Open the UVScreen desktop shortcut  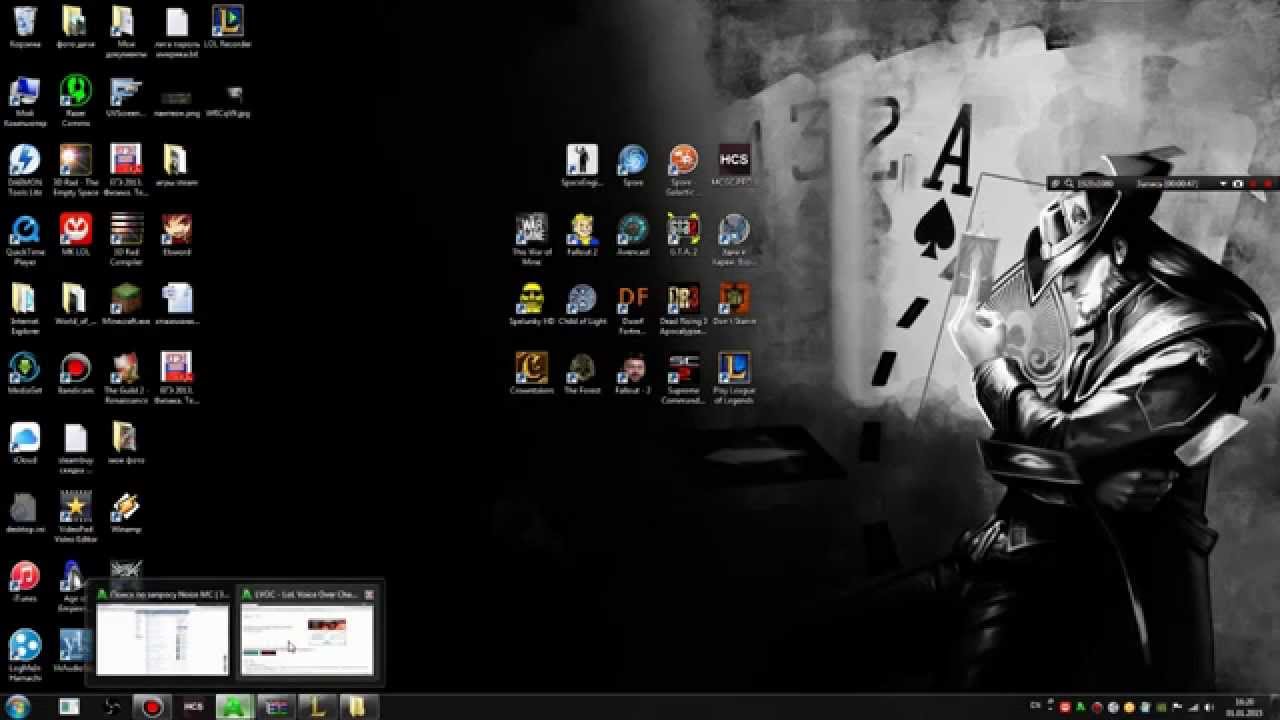tap(126, 96)
